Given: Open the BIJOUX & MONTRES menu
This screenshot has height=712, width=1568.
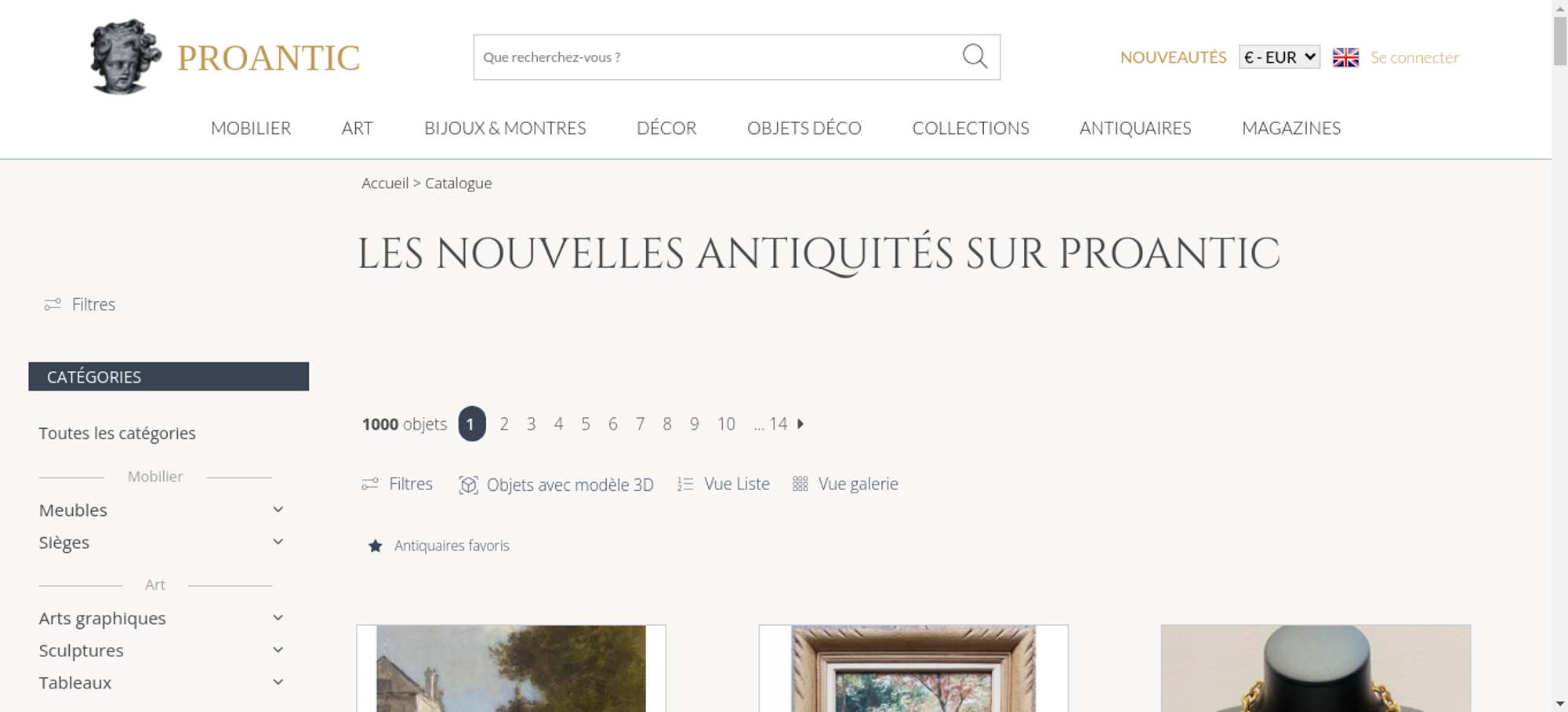Looking at the screenshot, I should (505, 128).
